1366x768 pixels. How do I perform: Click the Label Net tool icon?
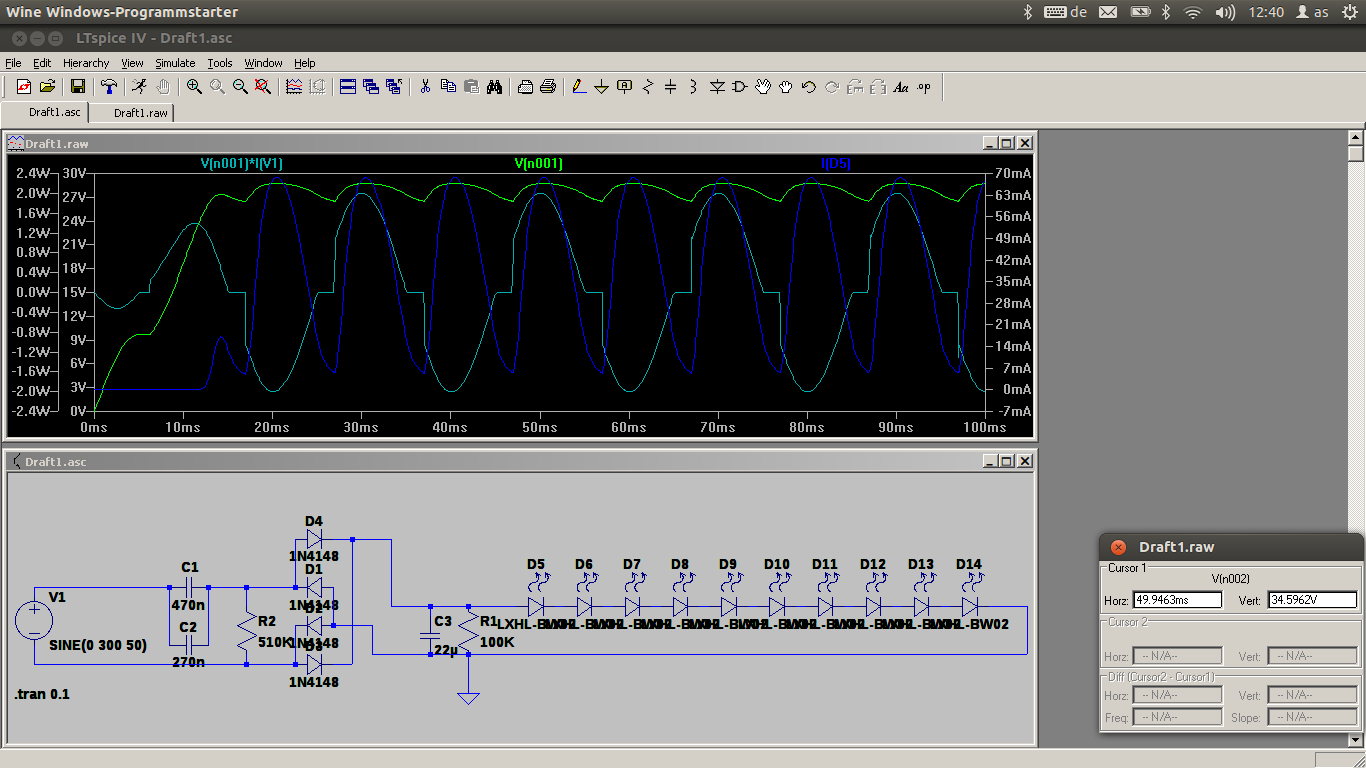tap(625, 87)
